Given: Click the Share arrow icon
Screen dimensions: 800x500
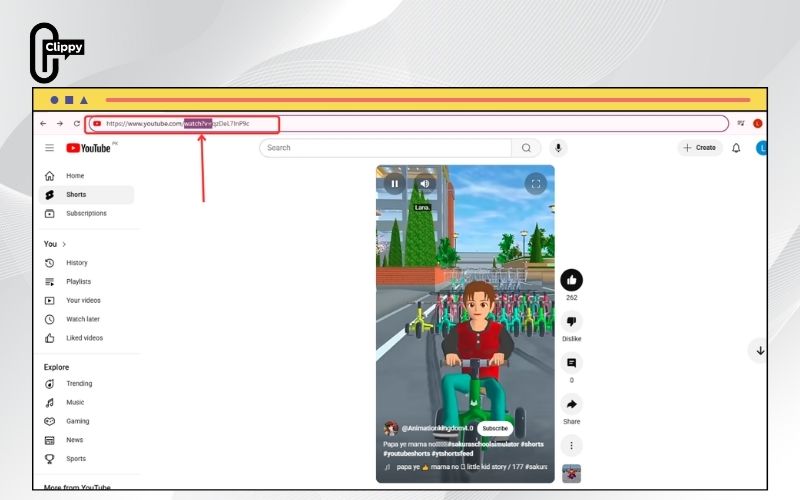Looking at the screenshot, I should click(571, 404).
